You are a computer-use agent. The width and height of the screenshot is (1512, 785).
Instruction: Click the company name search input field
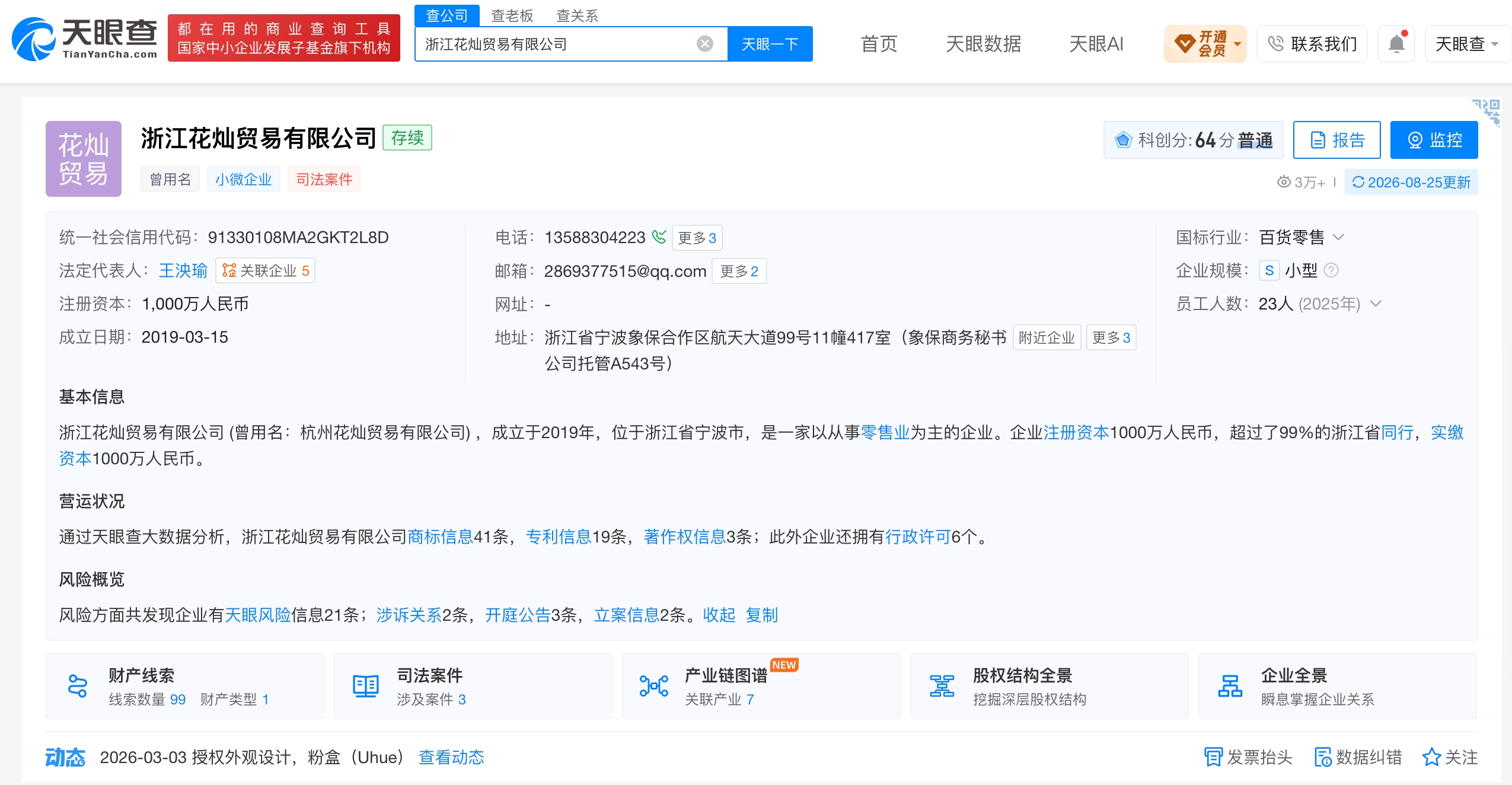[x=557, y=44]
